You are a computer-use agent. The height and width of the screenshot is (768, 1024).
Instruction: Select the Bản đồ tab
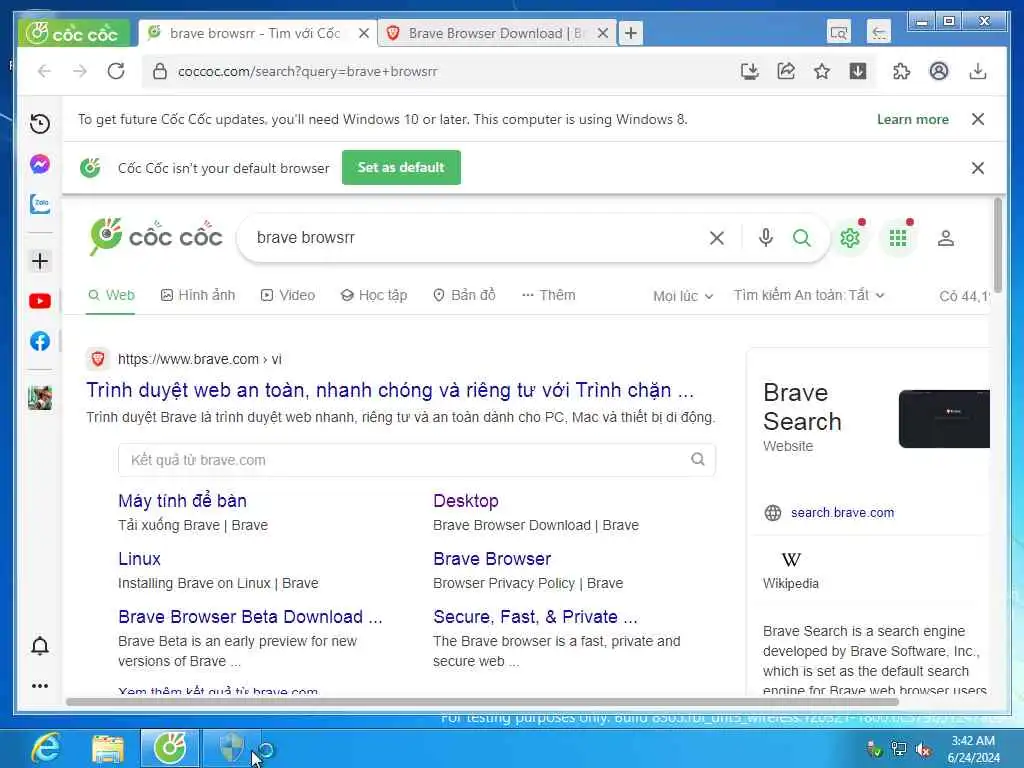coord(464,295)
